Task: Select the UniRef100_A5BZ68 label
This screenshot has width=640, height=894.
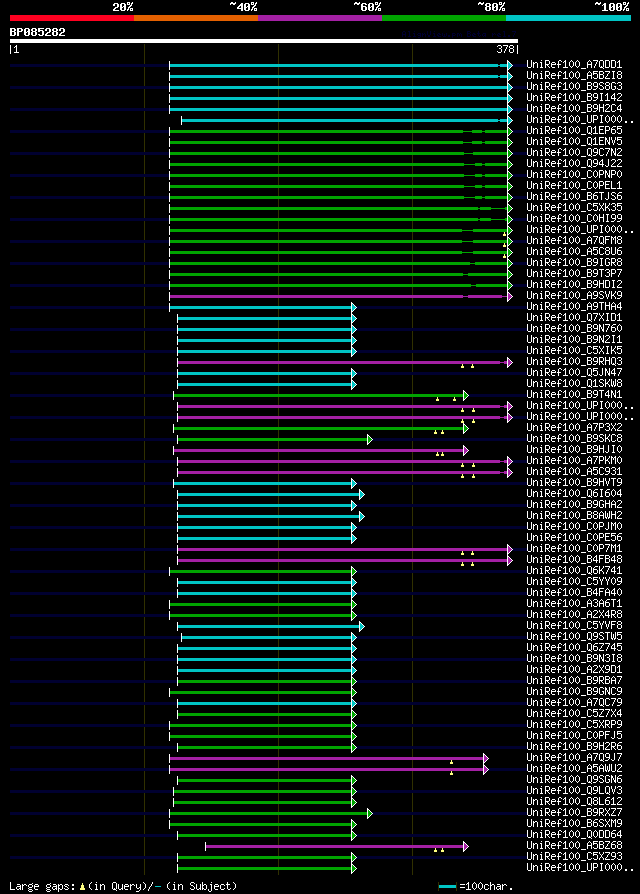Action: click(x=574, y=847)
